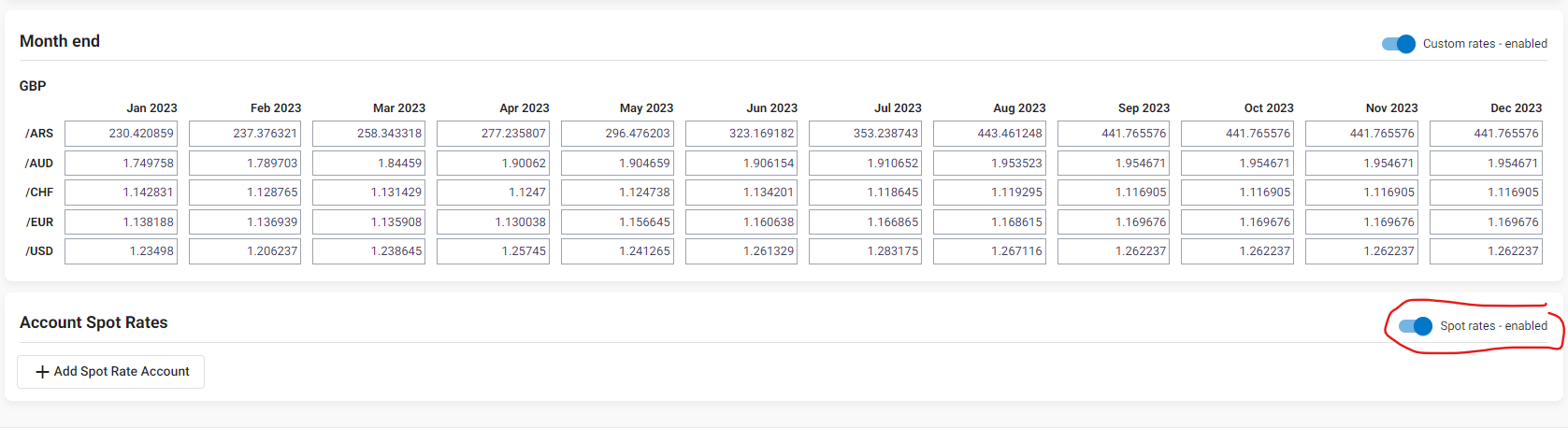Viewport: 1568px width, 428px height.
Task: Edit the CHF May 2023 value 1.124738
Action: coord(617,193)
